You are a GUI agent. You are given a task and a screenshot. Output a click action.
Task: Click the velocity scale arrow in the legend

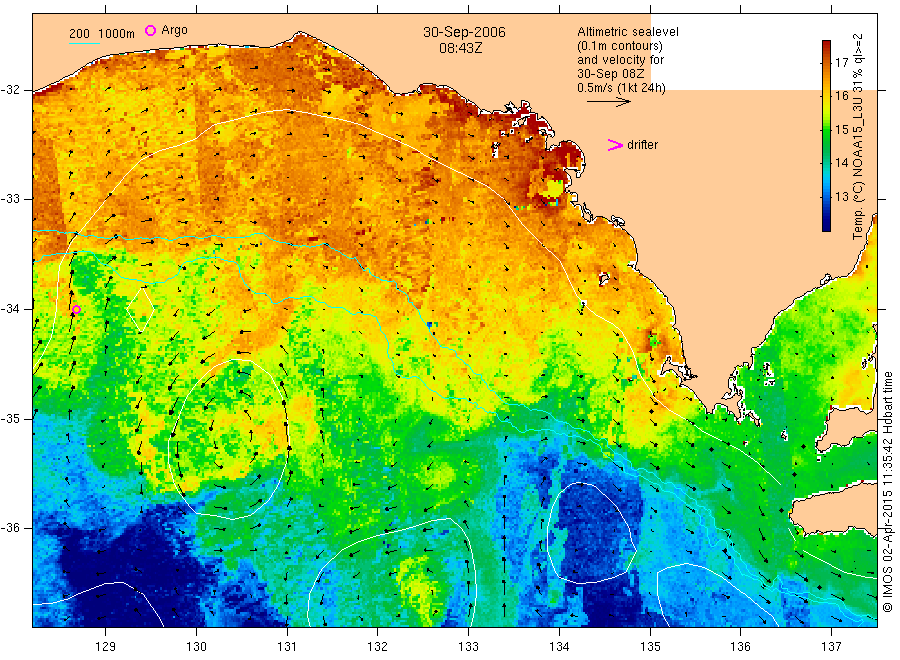609,102
